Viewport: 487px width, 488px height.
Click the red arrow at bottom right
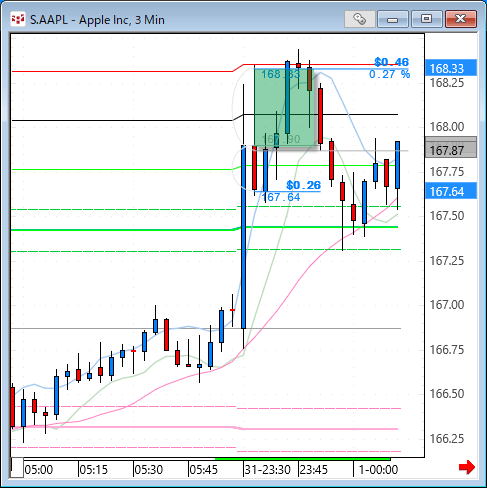467,467
